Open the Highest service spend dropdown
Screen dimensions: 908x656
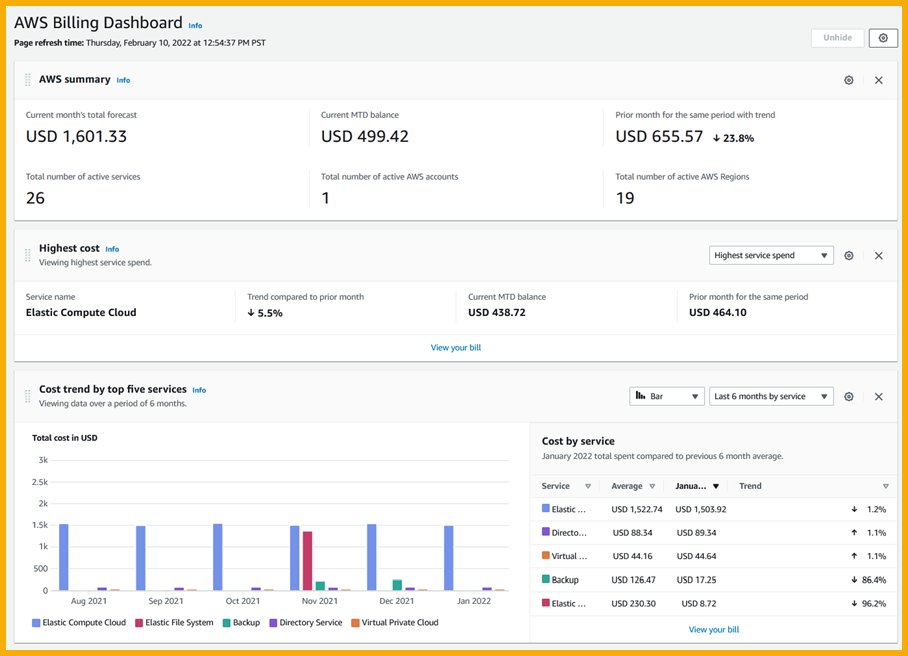771,255
